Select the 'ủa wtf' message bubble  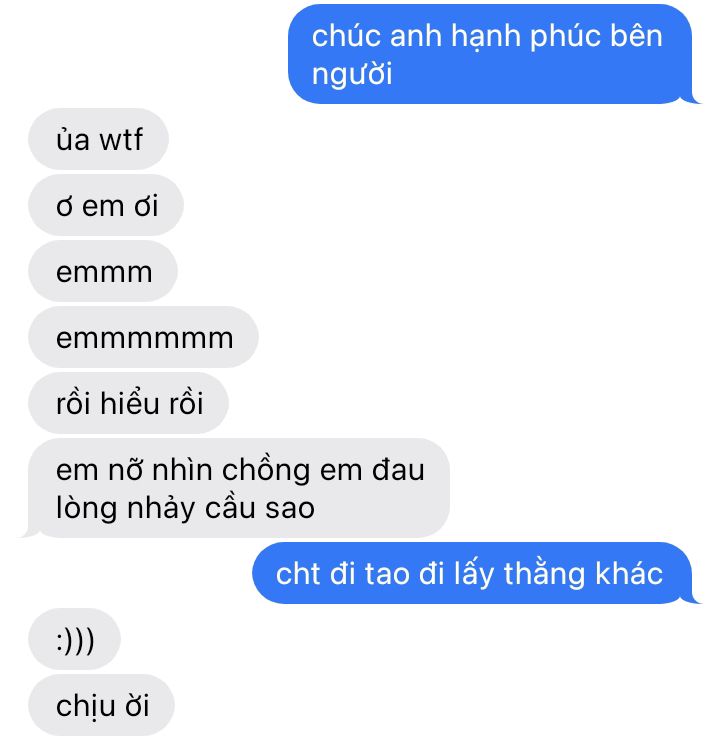click(x=99, y=139)
